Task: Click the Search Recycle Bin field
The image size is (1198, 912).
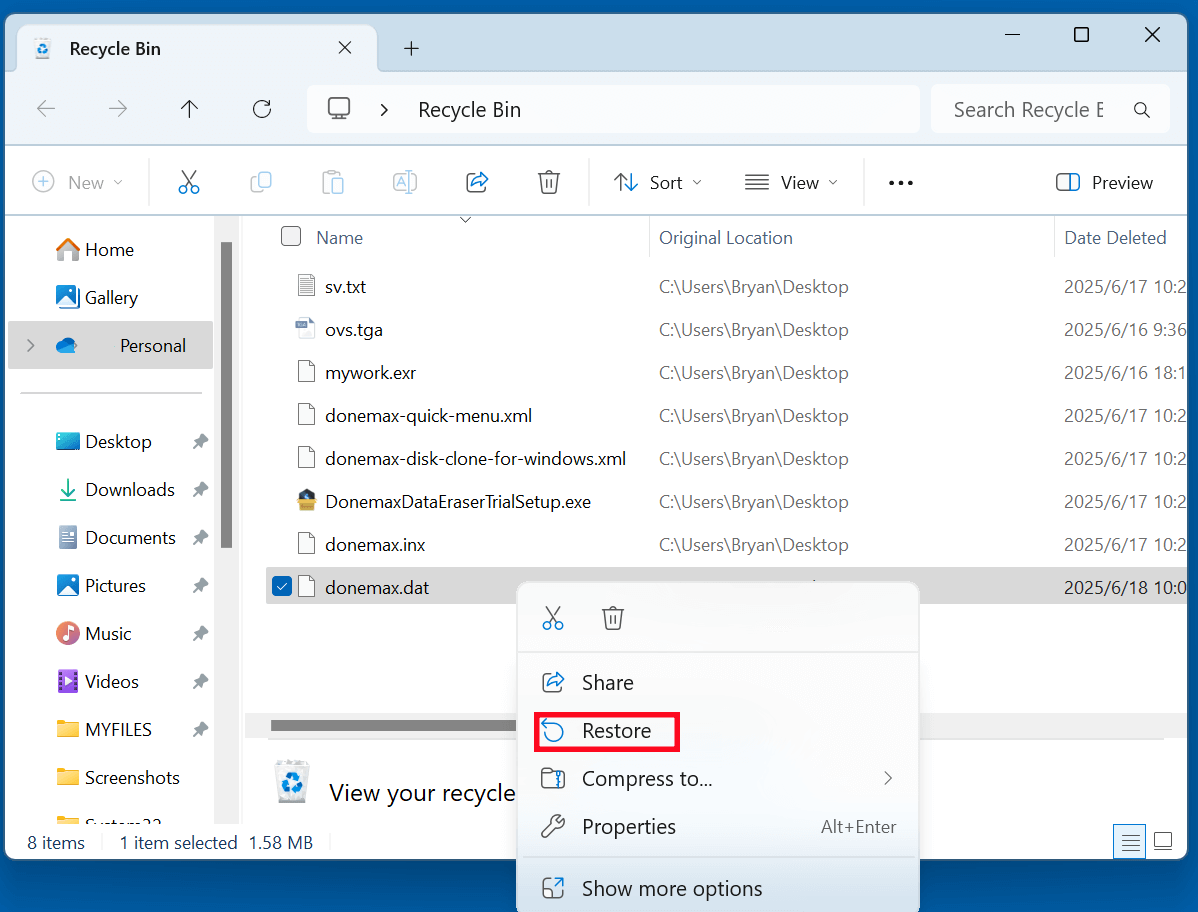Action: point(1028,109)
